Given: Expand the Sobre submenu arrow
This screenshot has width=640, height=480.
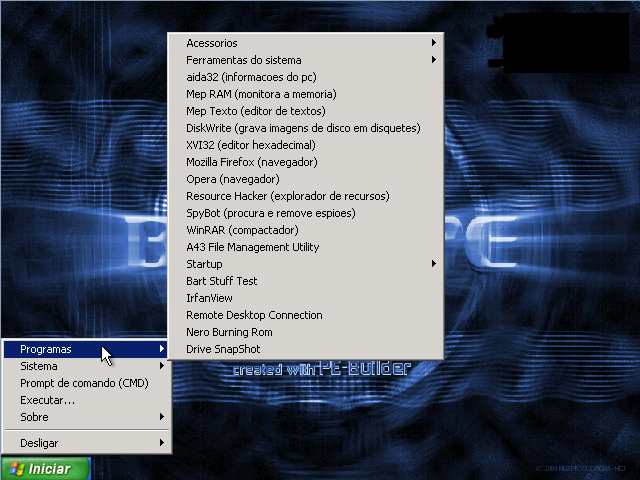Looking at the screenshot, I should pos(162,417).
